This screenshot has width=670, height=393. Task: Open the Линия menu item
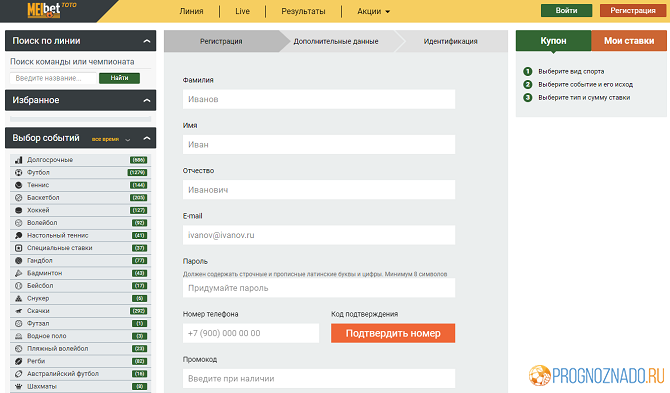[x=191, y=12]
